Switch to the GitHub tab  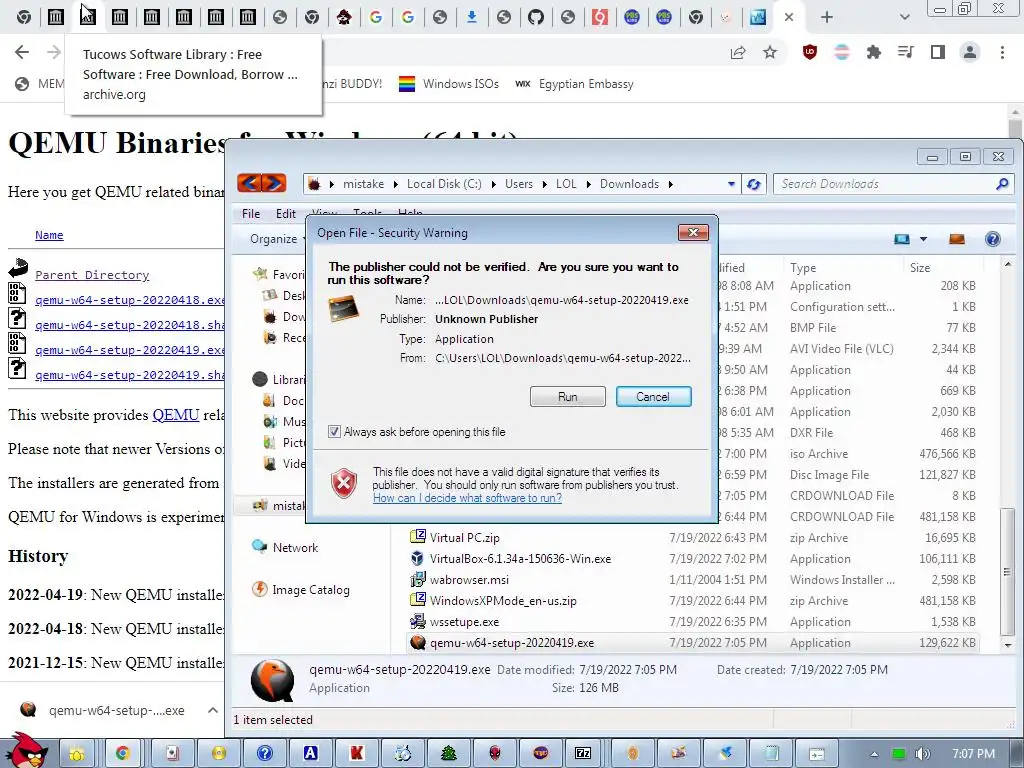click(x=536, y=17)
